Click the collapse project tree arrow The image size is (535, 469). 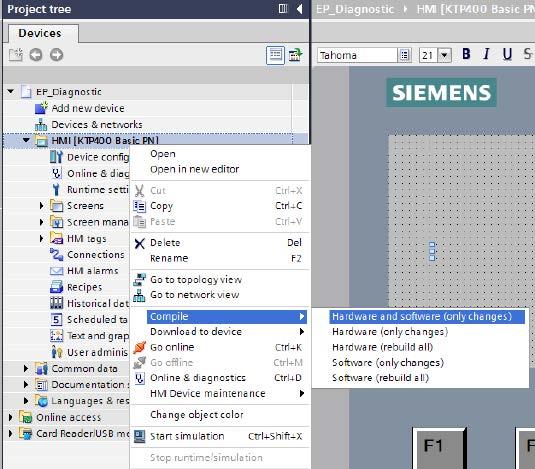299,9
